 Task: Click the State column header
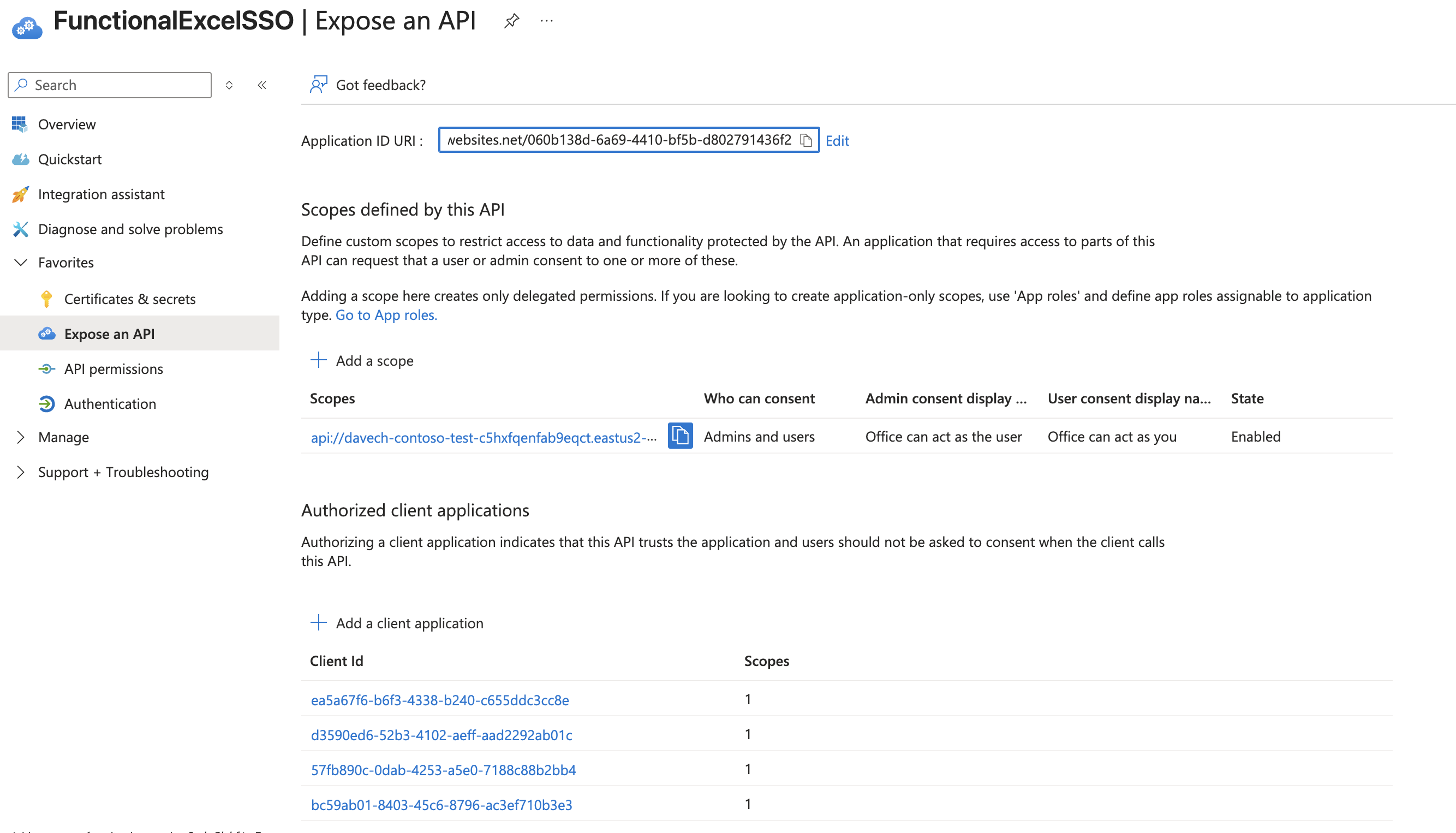pyautogui.click(x=1248, y=398)
